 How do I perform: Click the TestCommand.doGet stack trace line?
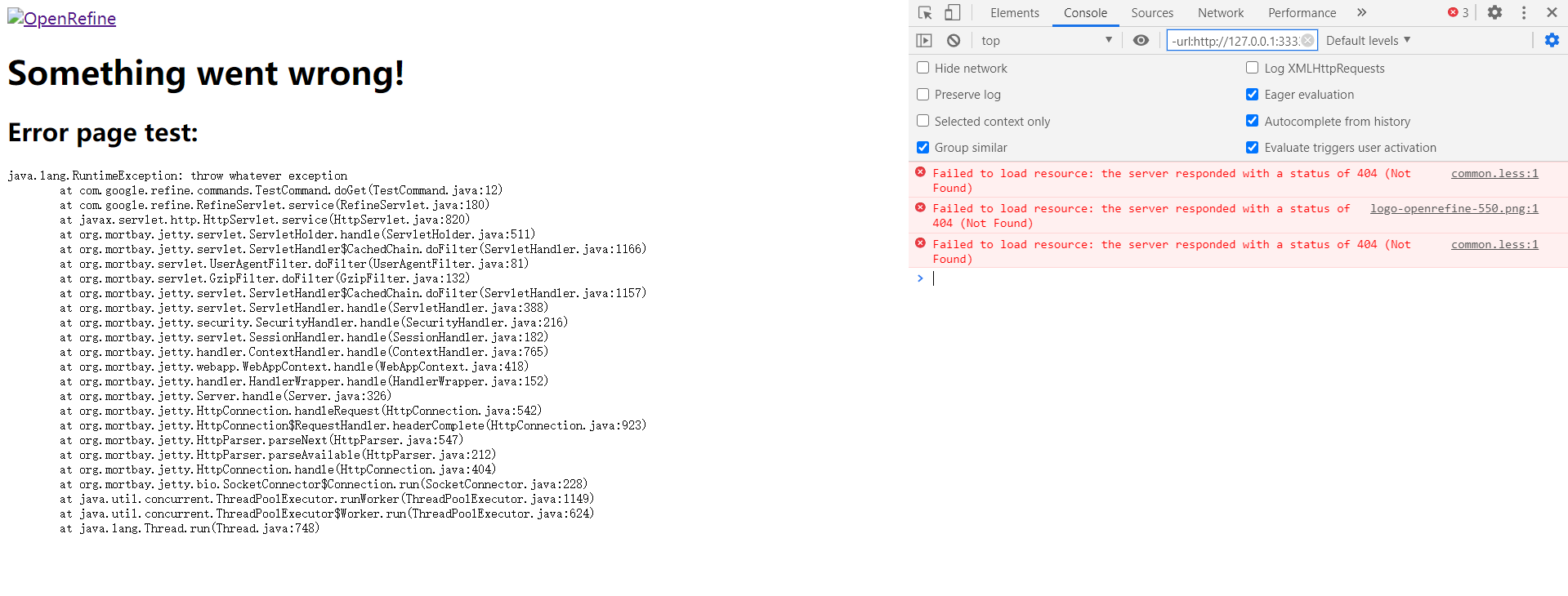[281, 190]
